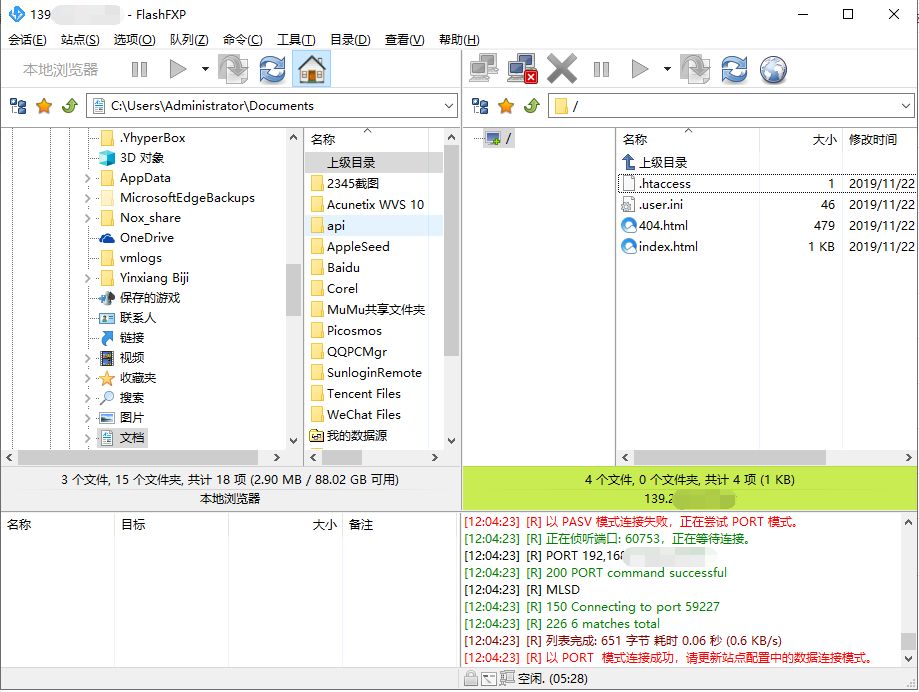Image resolution: width=919 pixels, height=692 pixels.
Task: Click the remote transfer play icon
Action: pyautogui.click(x=639, y=69)
